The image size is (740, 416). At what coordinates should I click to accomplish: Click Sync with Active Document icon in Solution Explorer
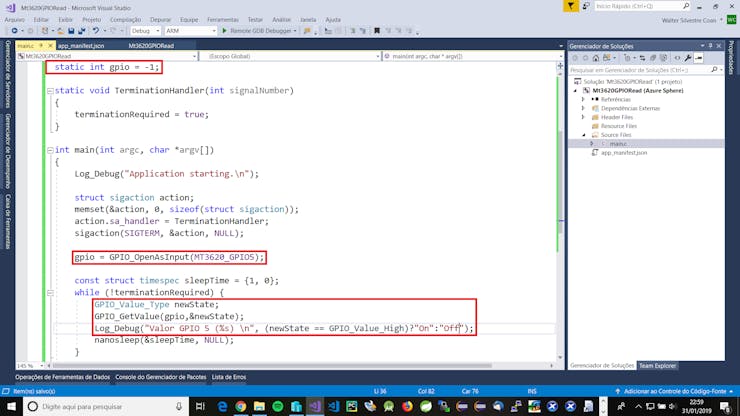click(642, 58)
